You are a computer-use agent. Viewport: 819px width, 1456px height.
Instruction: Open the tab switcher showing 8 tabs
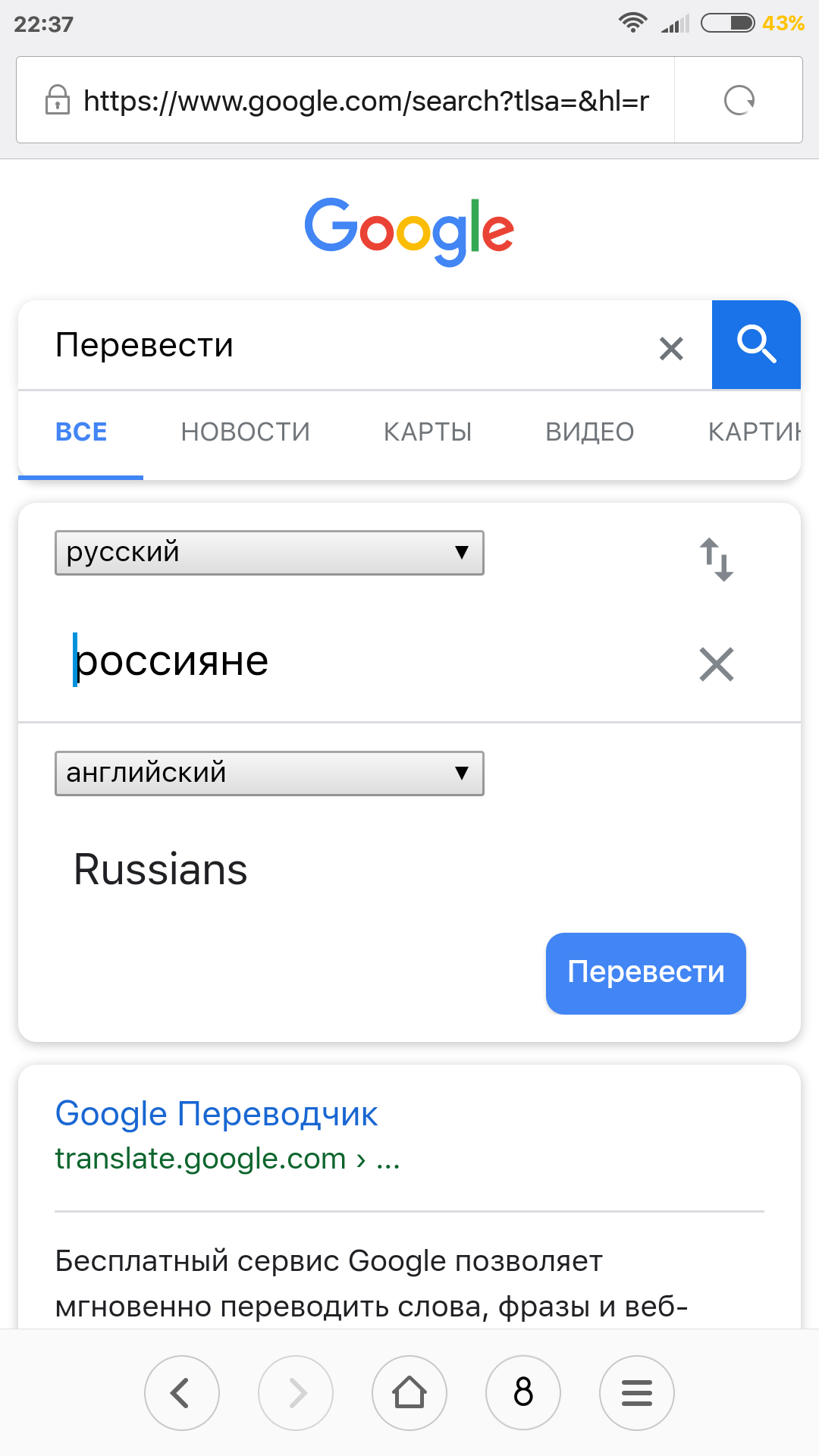click(x=523, y=1393)
